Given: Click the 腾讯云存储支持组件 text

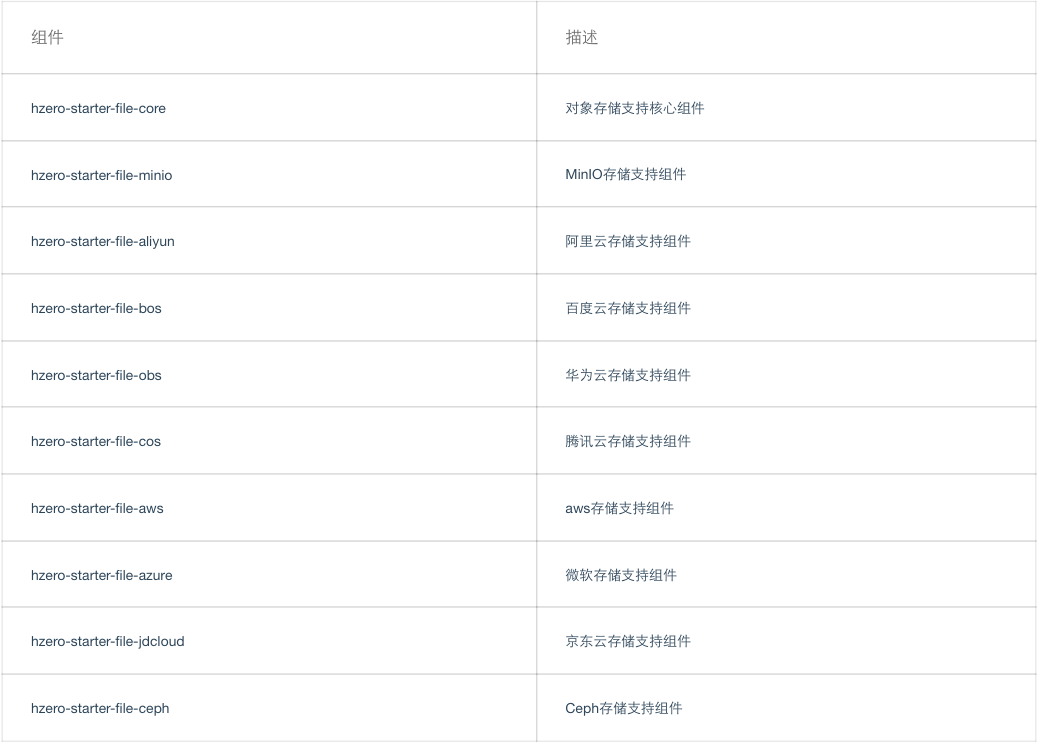Looking at the screenshot, I should [627, 441].
